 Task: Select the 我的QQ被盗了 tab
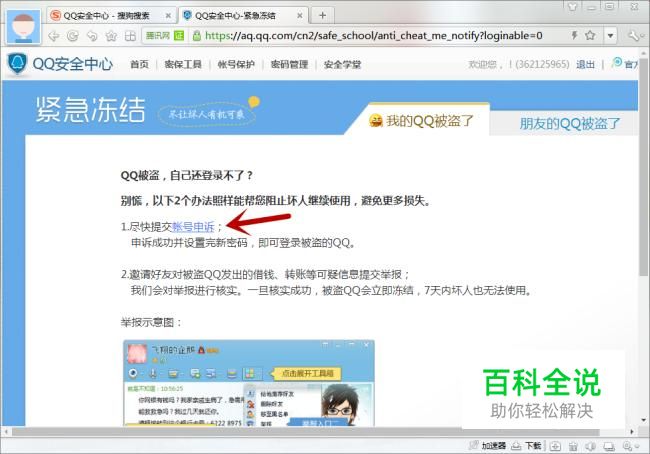(421, 121)
